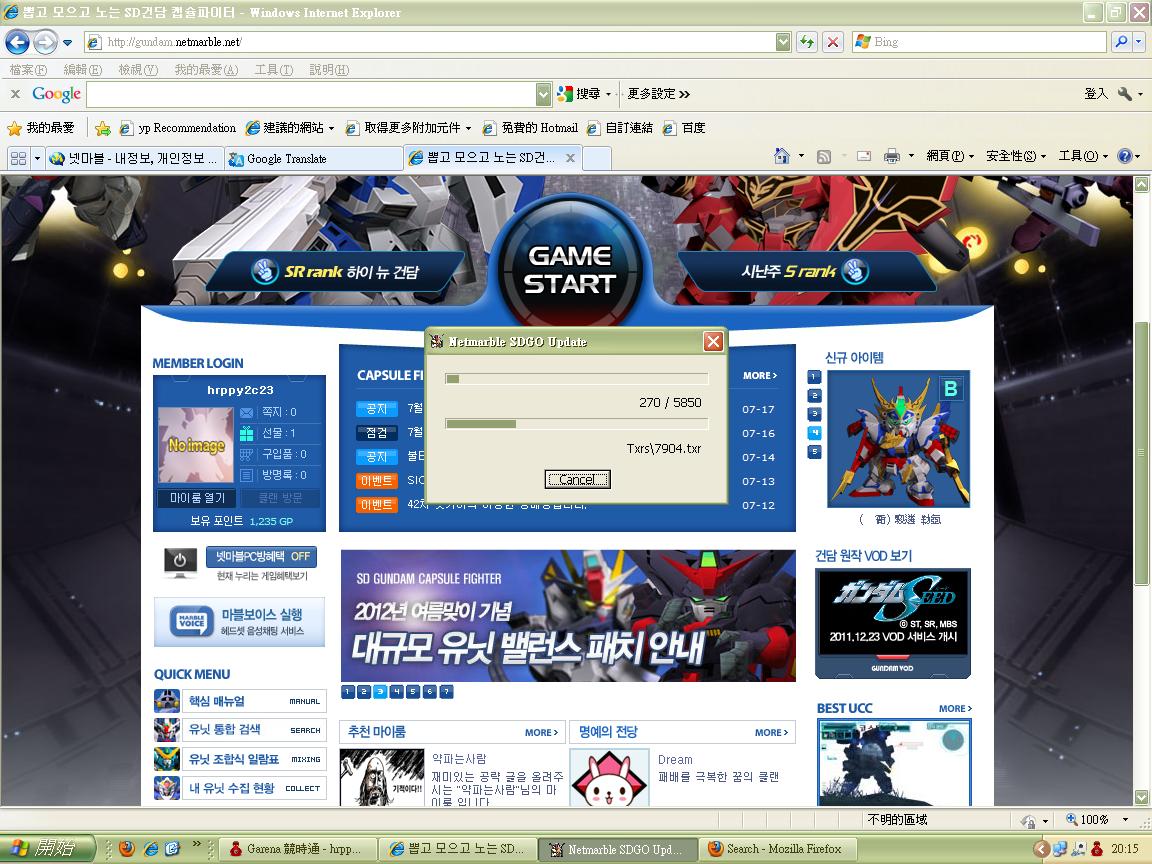Click the GAME START button
Screen dimensions: 1152x864
tap(569, 269)
